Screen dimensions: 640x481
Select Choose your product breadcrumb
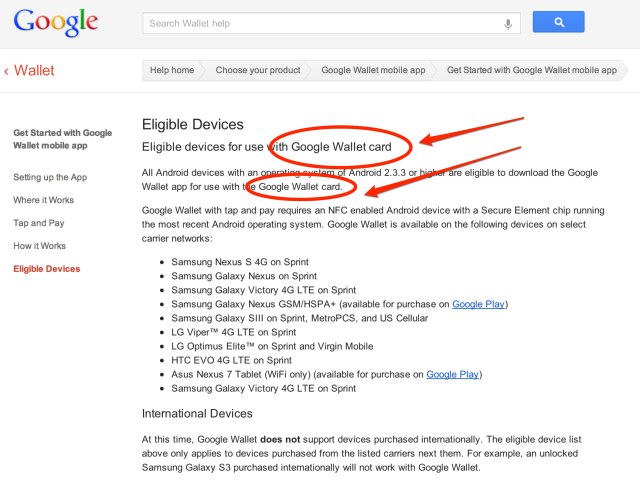click(257, 71)
